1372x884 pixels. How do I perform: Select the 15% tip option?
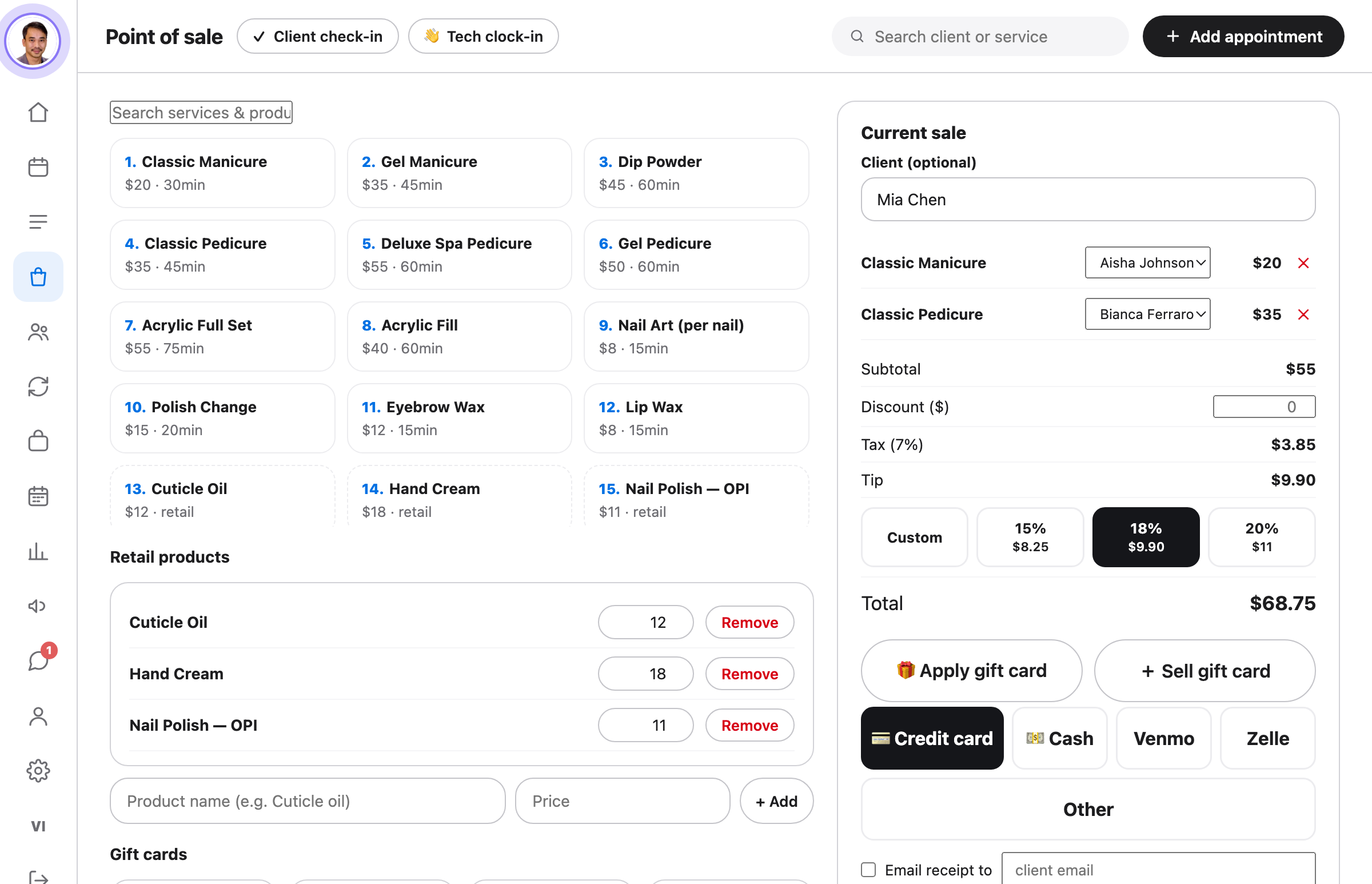[1030, 537]
